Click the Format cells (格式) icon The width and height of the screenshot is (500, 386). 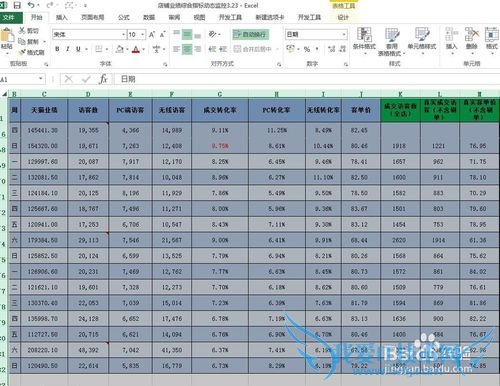(x=492, y=34)
